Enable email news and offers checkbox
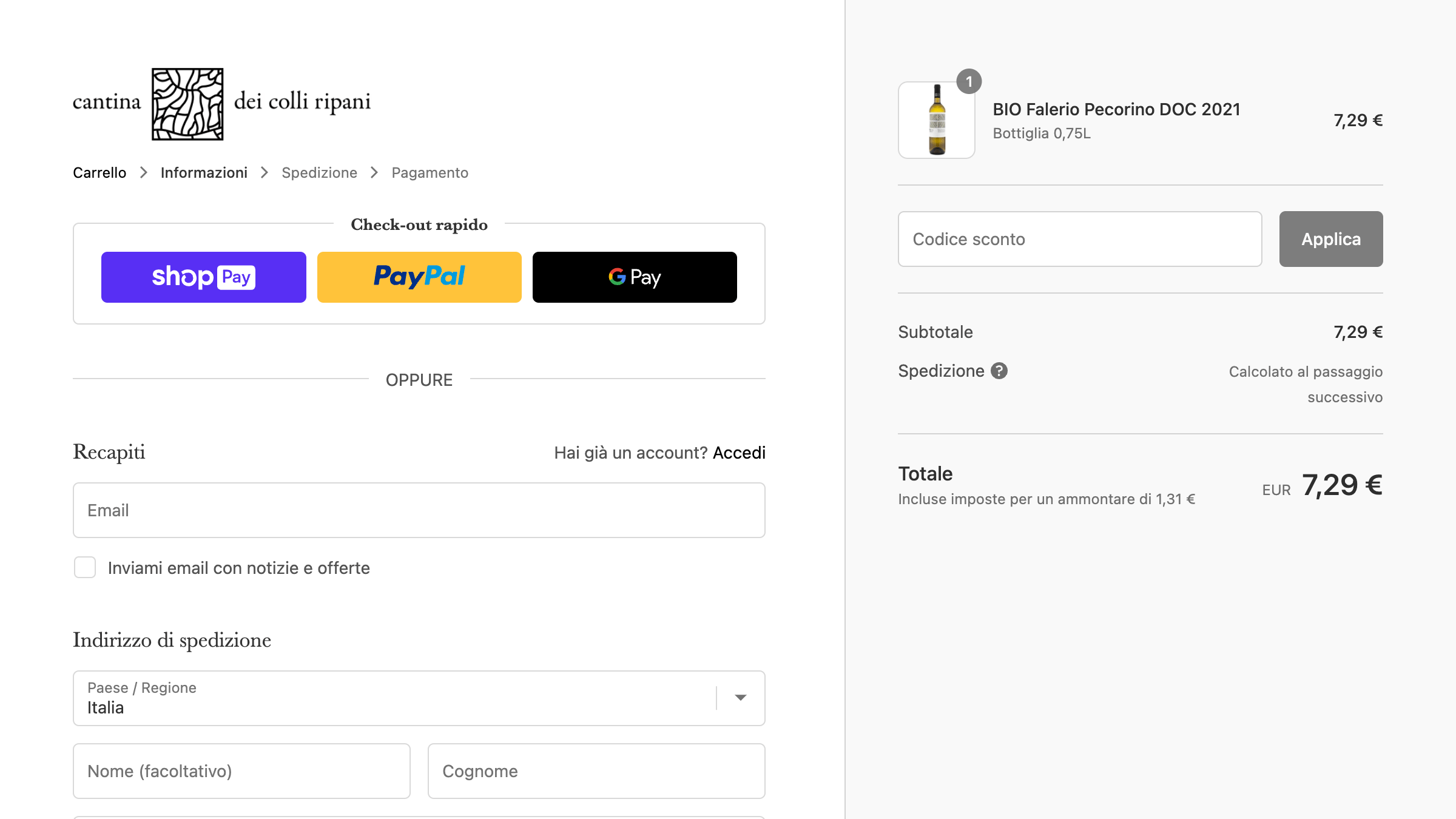Image resolution: width=1456 pixels, height=819 pixels. (x=85, y=568)
